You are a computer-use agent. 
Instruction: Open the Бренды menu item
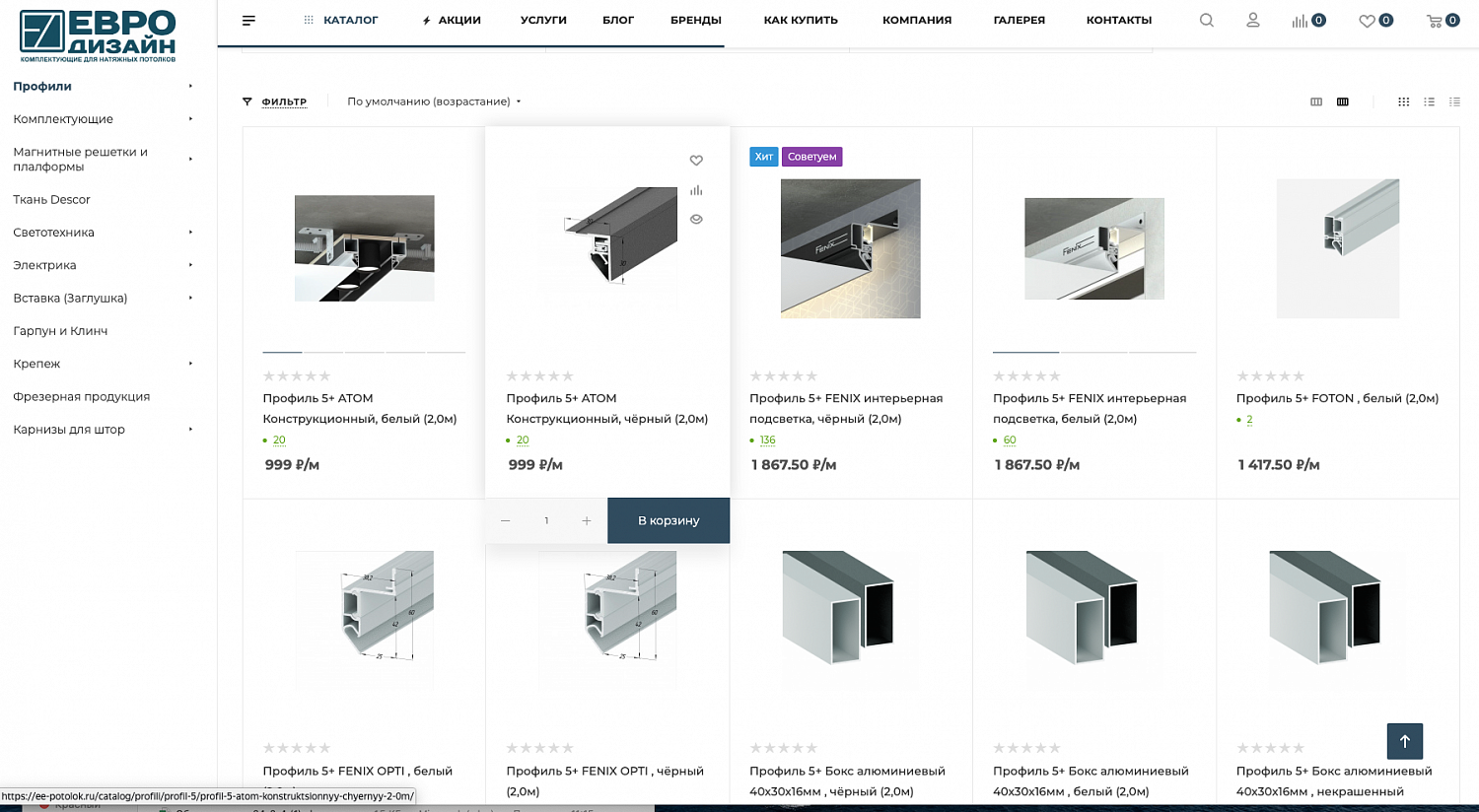coord(696,20)
